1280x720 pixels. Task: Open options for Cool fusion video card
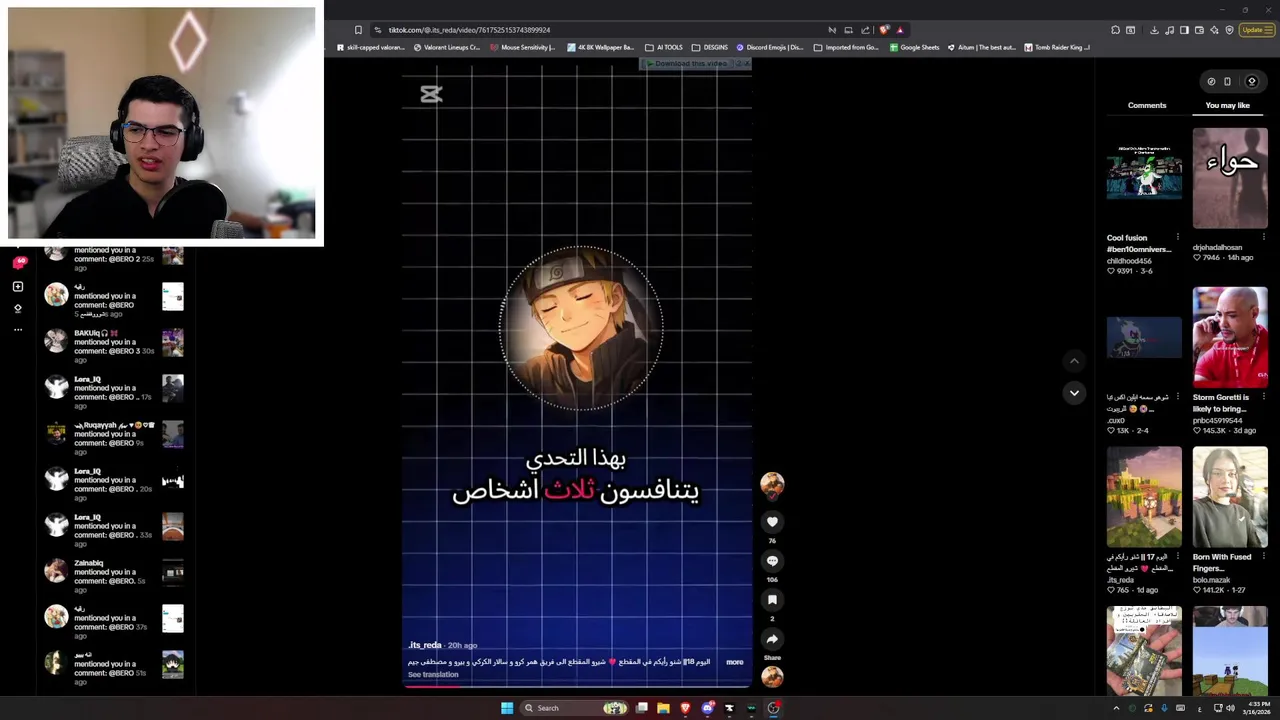coord(1177,238)
